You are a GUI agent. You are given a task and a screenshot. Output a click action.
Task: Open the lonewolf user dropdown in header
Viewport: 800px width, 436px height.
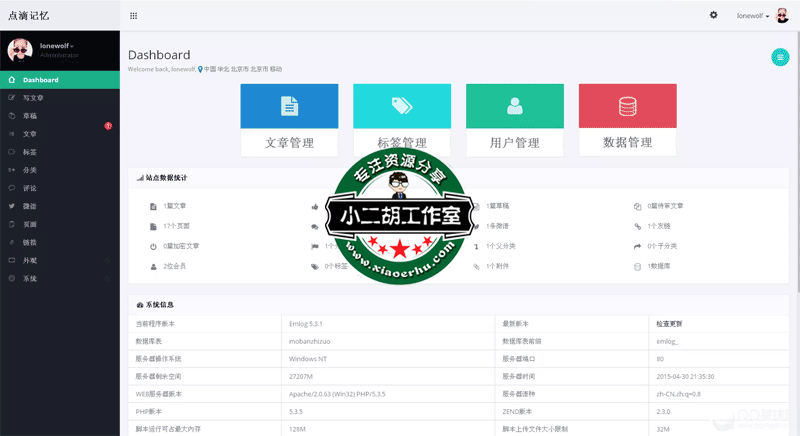(759, 15)
